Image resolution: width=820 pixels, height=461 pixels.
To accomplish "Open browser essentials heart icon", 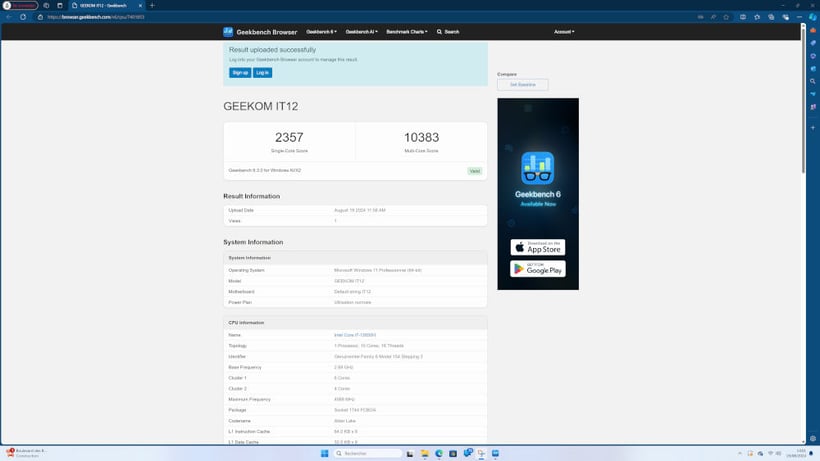I will (x=785, y=17).
